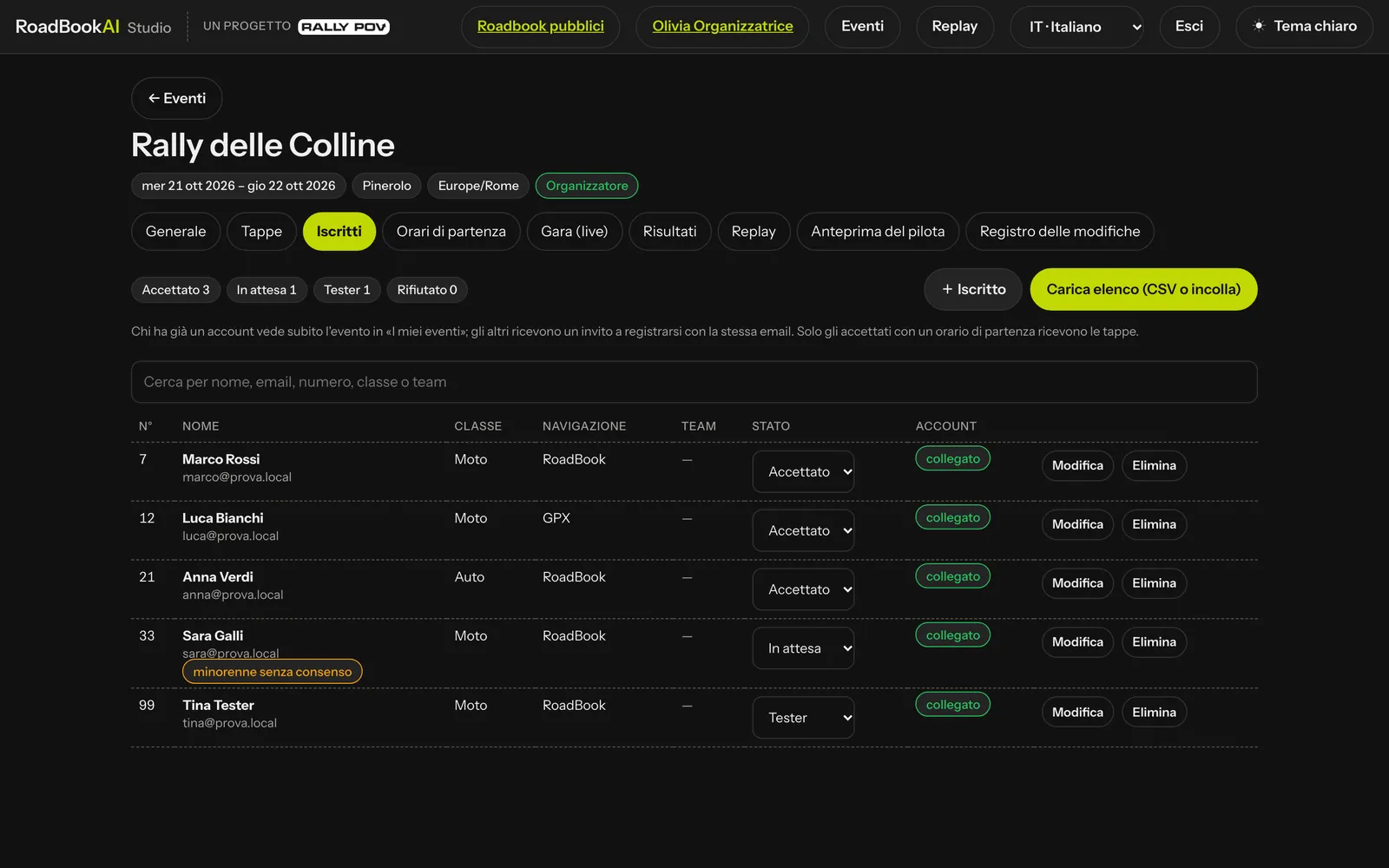Image resolution: width=1389 pixels, height=868 pixels.
Task: Click the Organizzatore role badge
Action: 587,186
